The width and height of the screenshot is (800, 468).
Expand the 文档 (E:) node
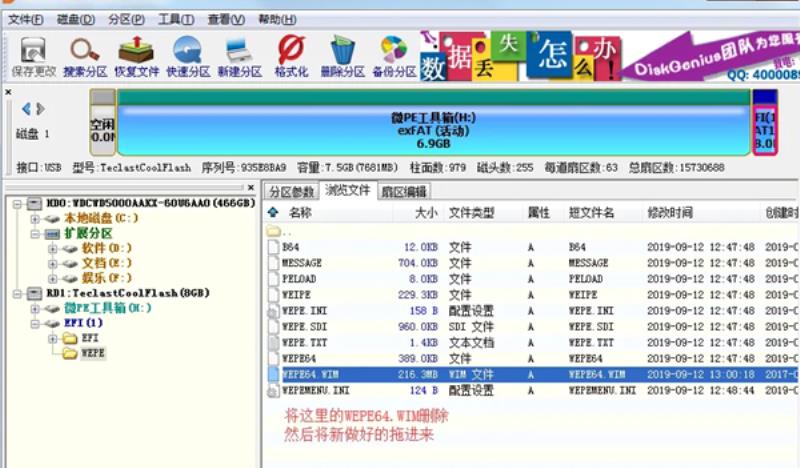coord(53,263)
